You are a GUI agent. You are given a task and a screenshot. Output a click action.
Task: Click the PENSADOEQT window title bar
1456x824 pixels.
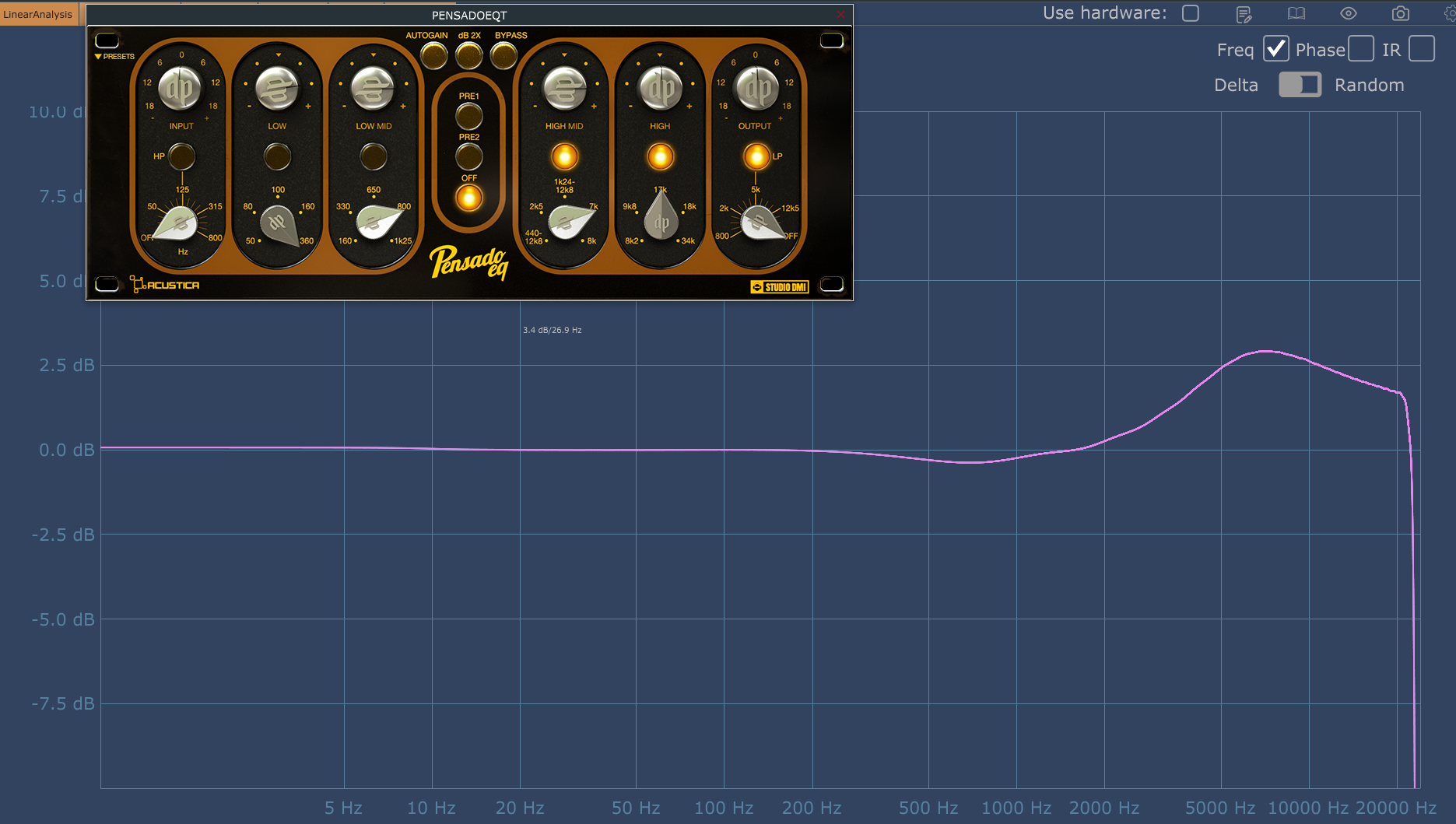coord(469,15)
